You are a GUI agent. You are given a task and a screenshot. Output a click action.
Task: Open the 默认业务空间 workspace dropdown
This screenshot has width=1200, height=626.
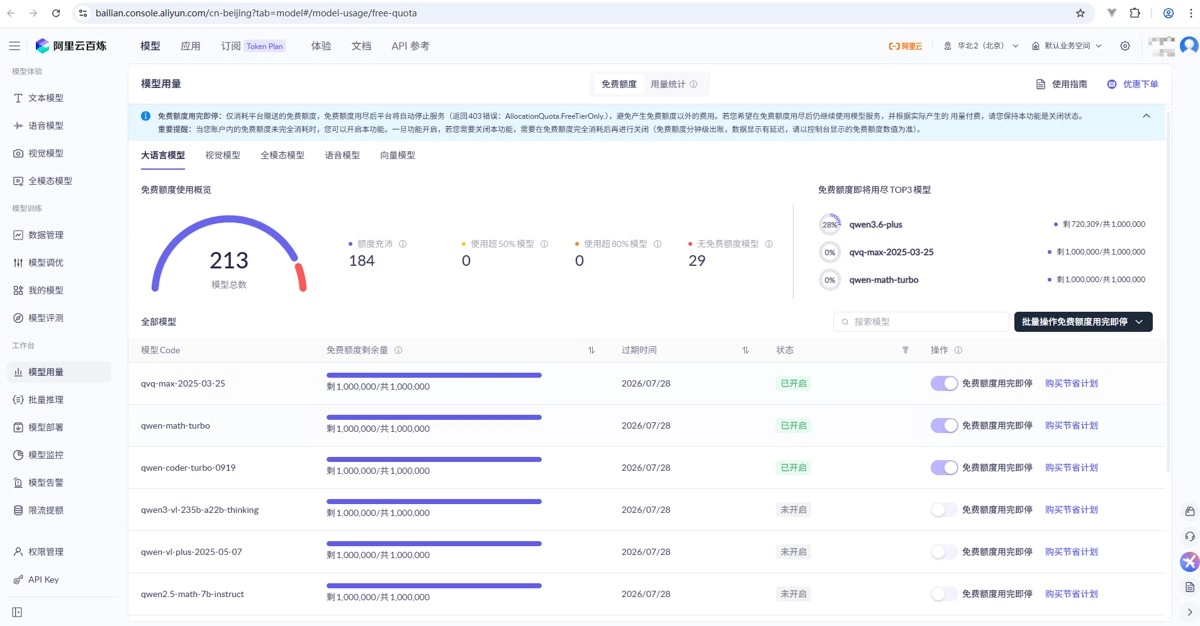click(x=1066, y=46)
